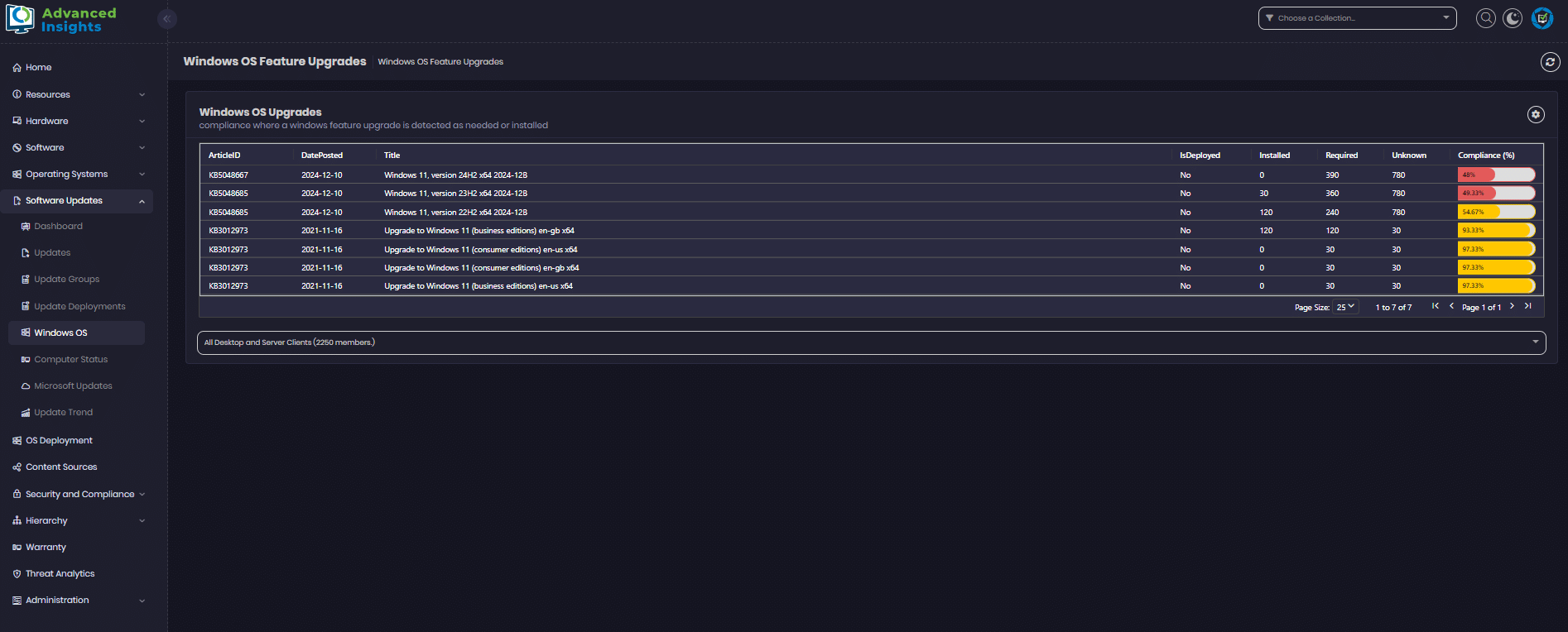Click the Advanced Insights logo
The image size is (1568, 632).
click(62, 20)
